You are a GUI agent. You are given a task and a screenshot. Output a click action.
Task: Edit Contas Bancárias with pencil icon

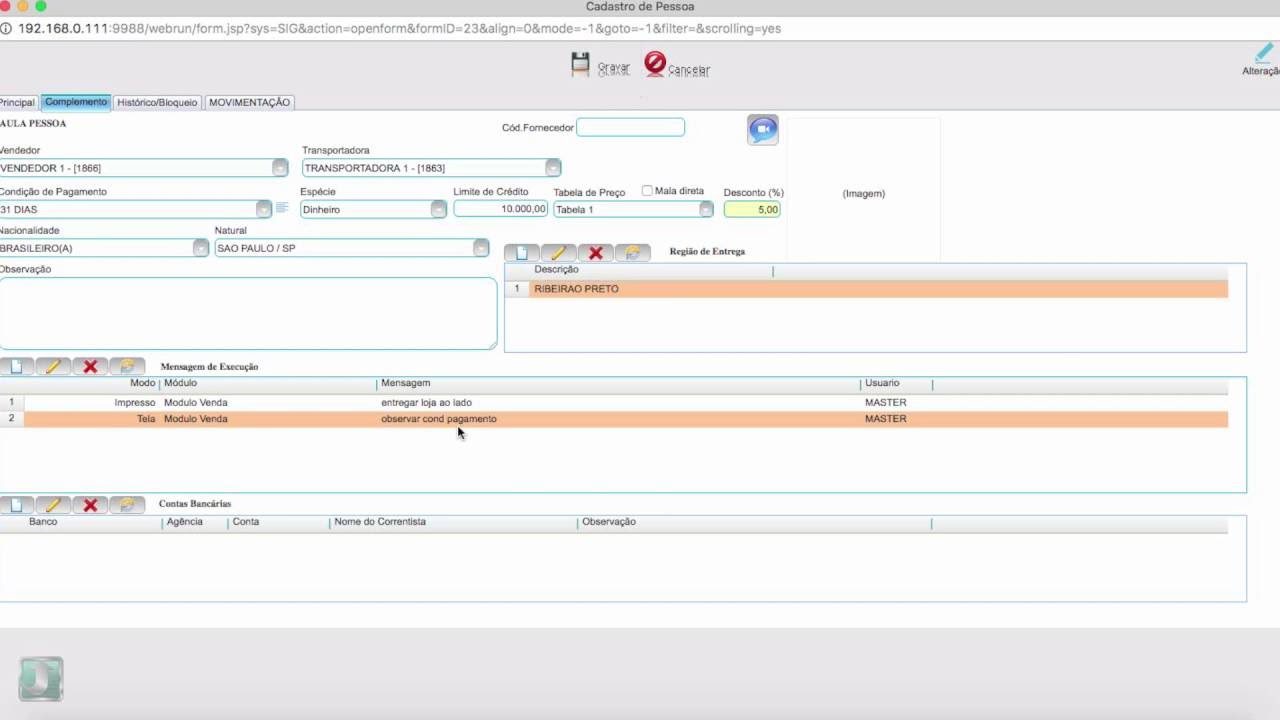click(53, 505)
